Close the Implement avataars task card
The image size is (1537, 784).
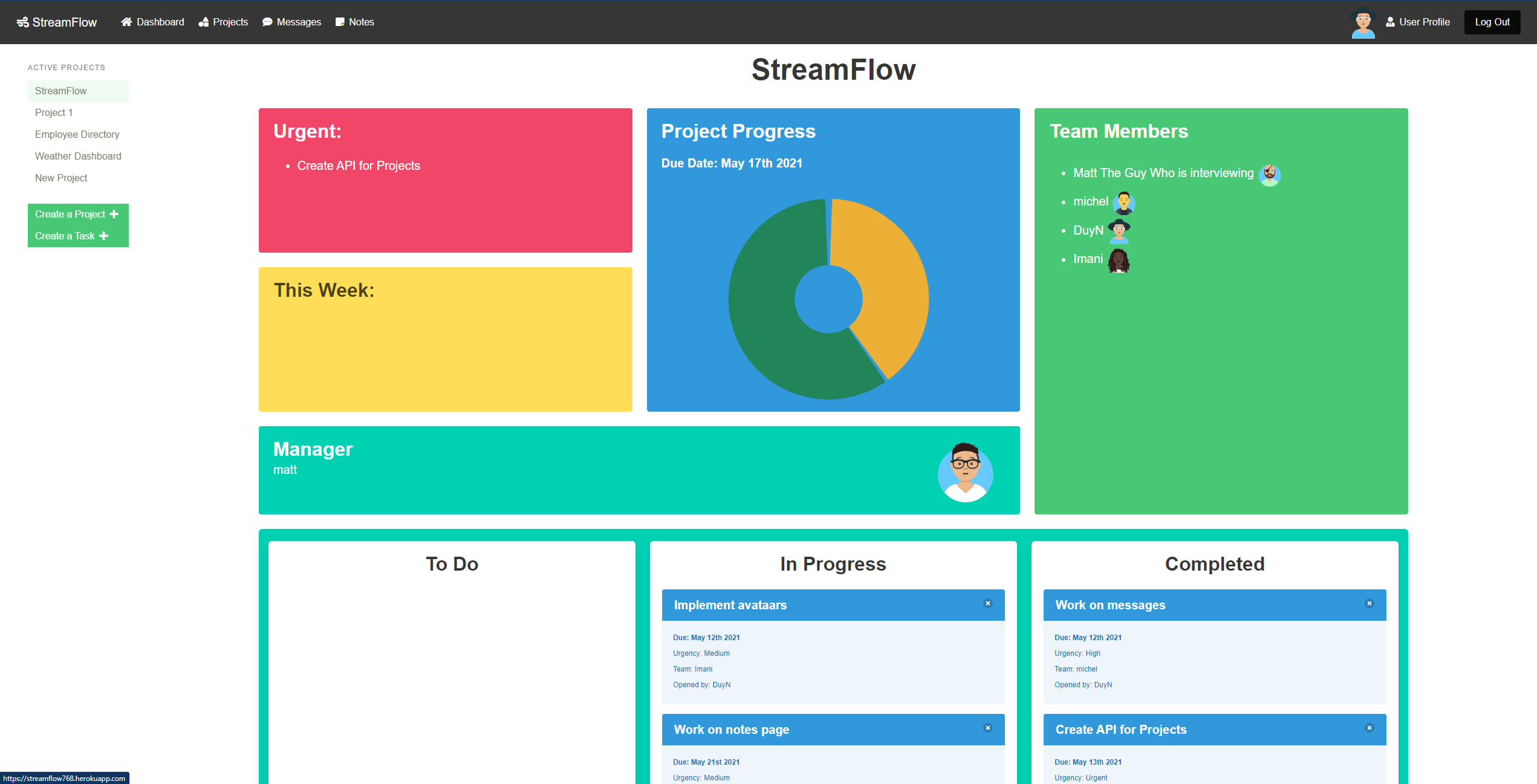click(x=988, y=603)
